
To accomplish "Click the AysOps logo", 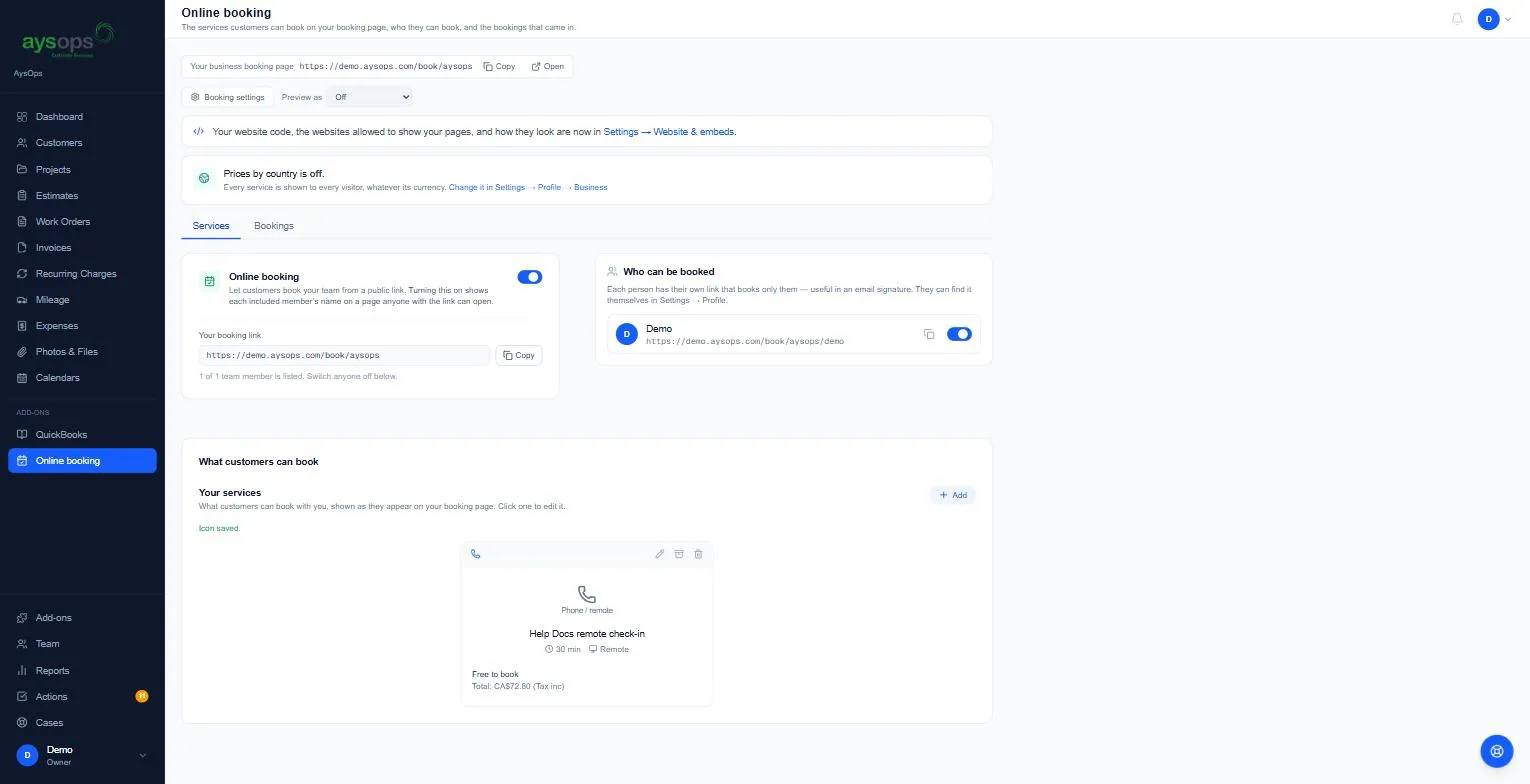I will click(68, 41).
